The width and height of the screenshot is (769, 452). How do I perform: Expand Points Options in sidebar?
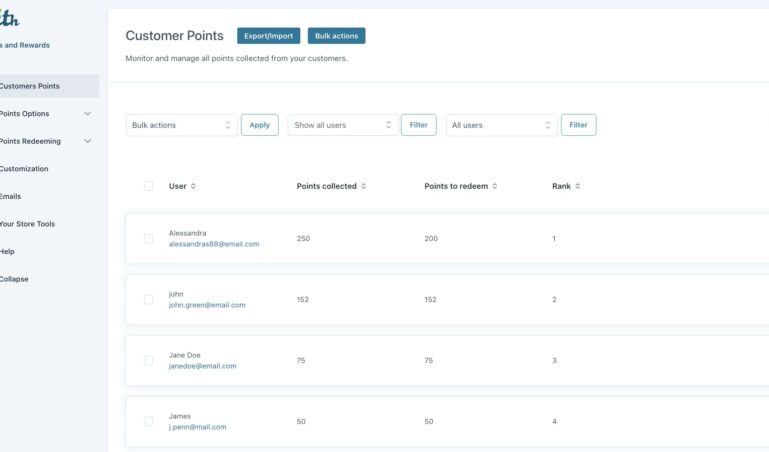(x=87, y=114)
